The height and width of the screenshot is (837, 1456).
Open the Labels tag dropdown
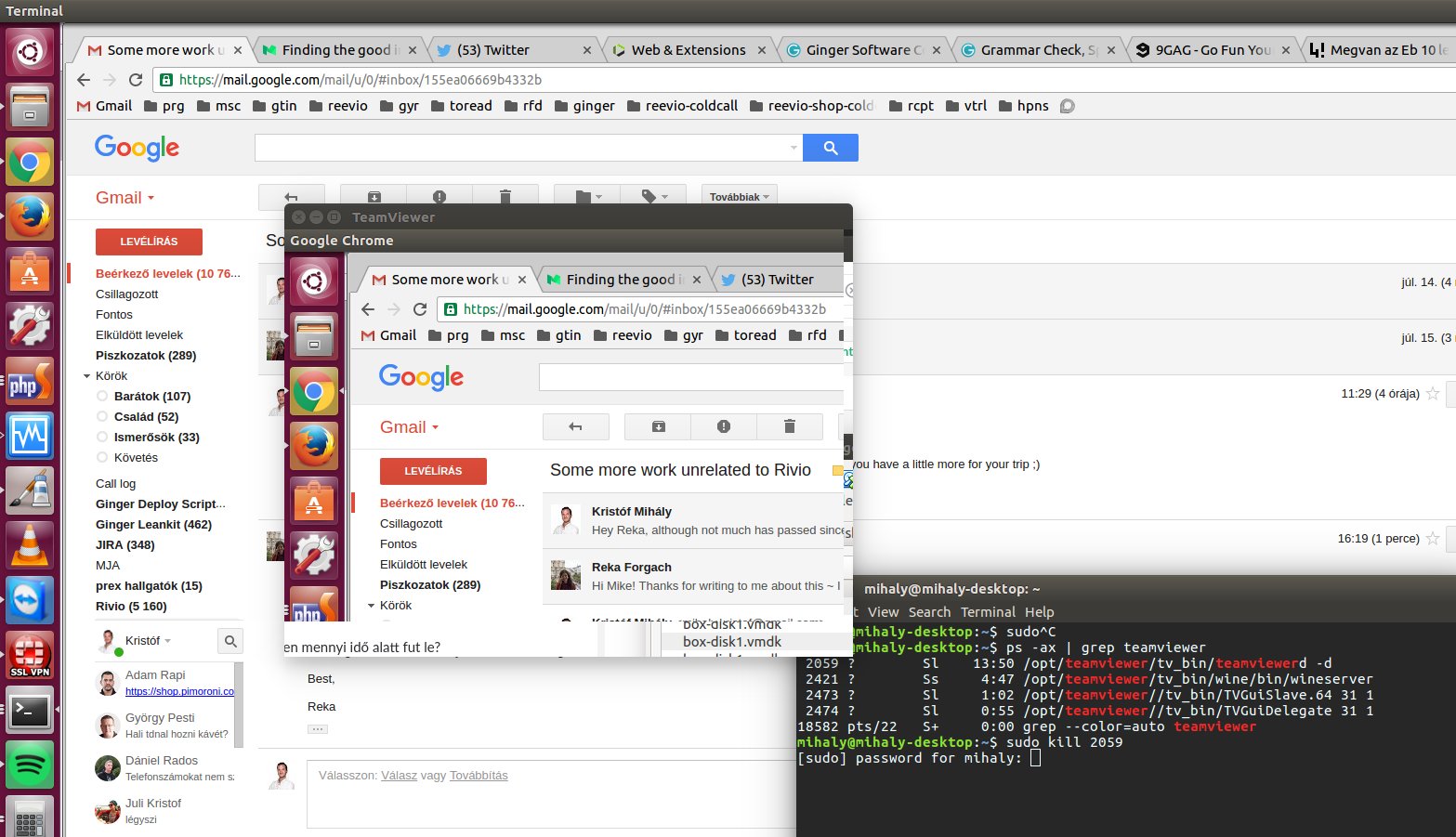655,196
